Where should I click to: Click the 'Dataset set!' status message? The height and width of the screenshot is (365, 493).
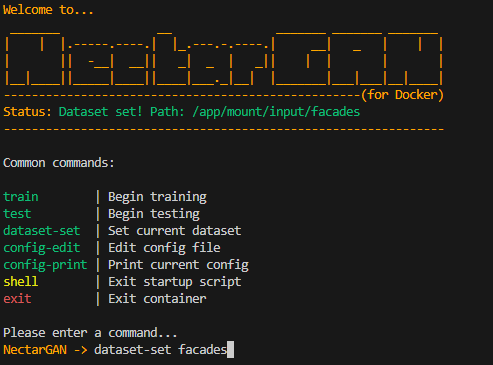click(x=101, y=112)
